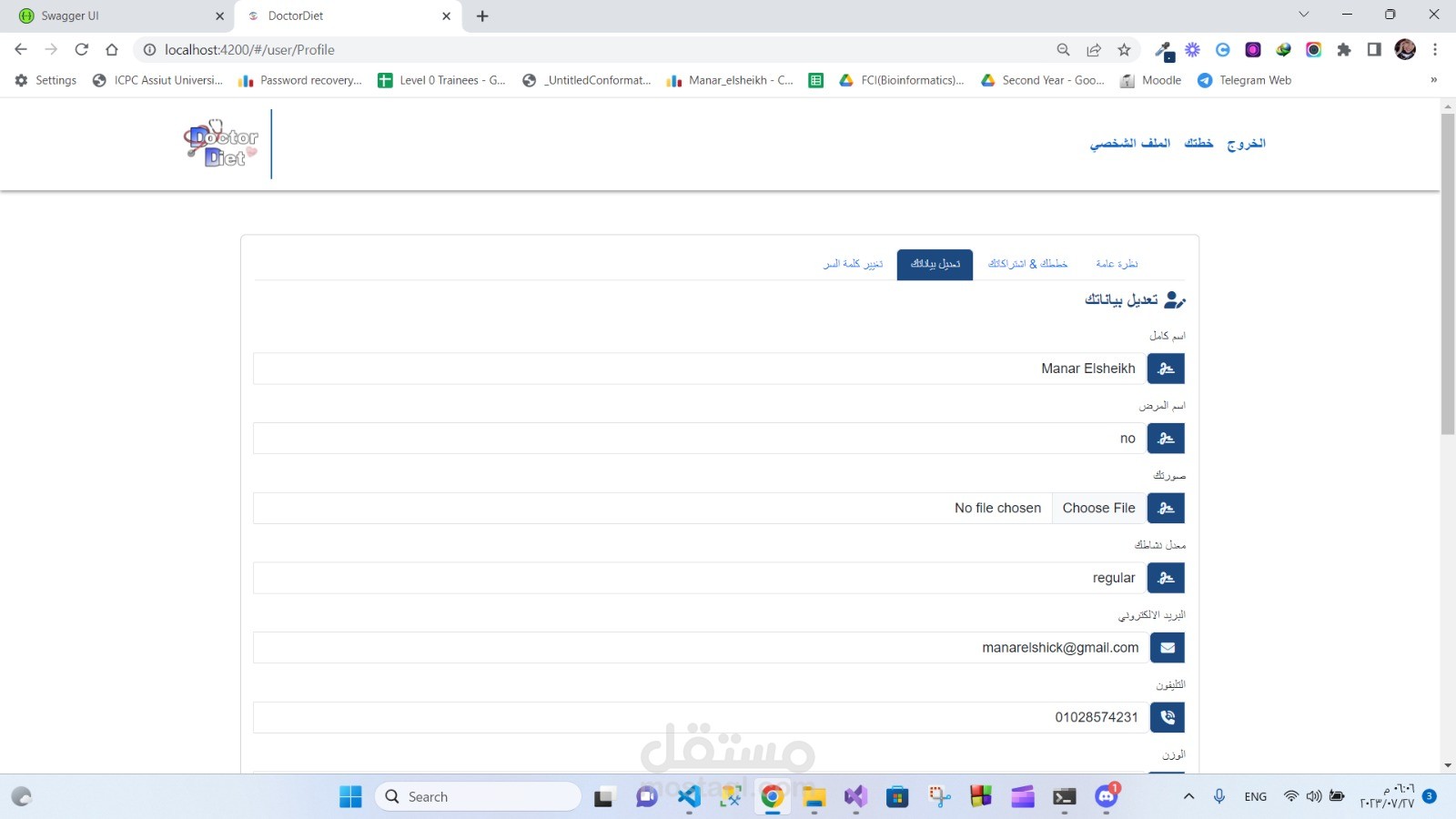Open the zoom magnifier in the address bar
The image size is (1456, 819).
point(1063,50)
